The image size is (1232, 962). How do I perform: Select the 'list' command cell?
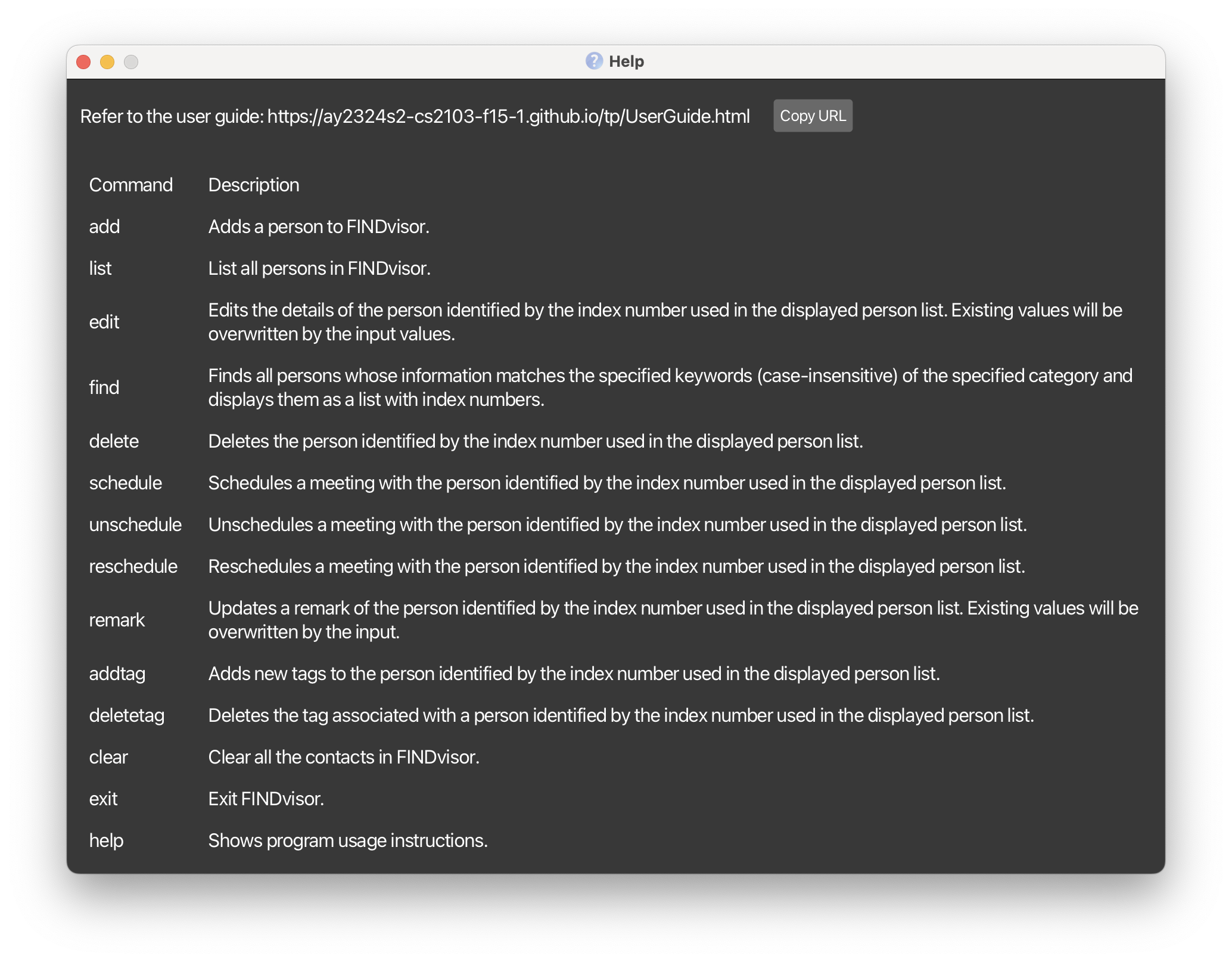coord(101,268)
